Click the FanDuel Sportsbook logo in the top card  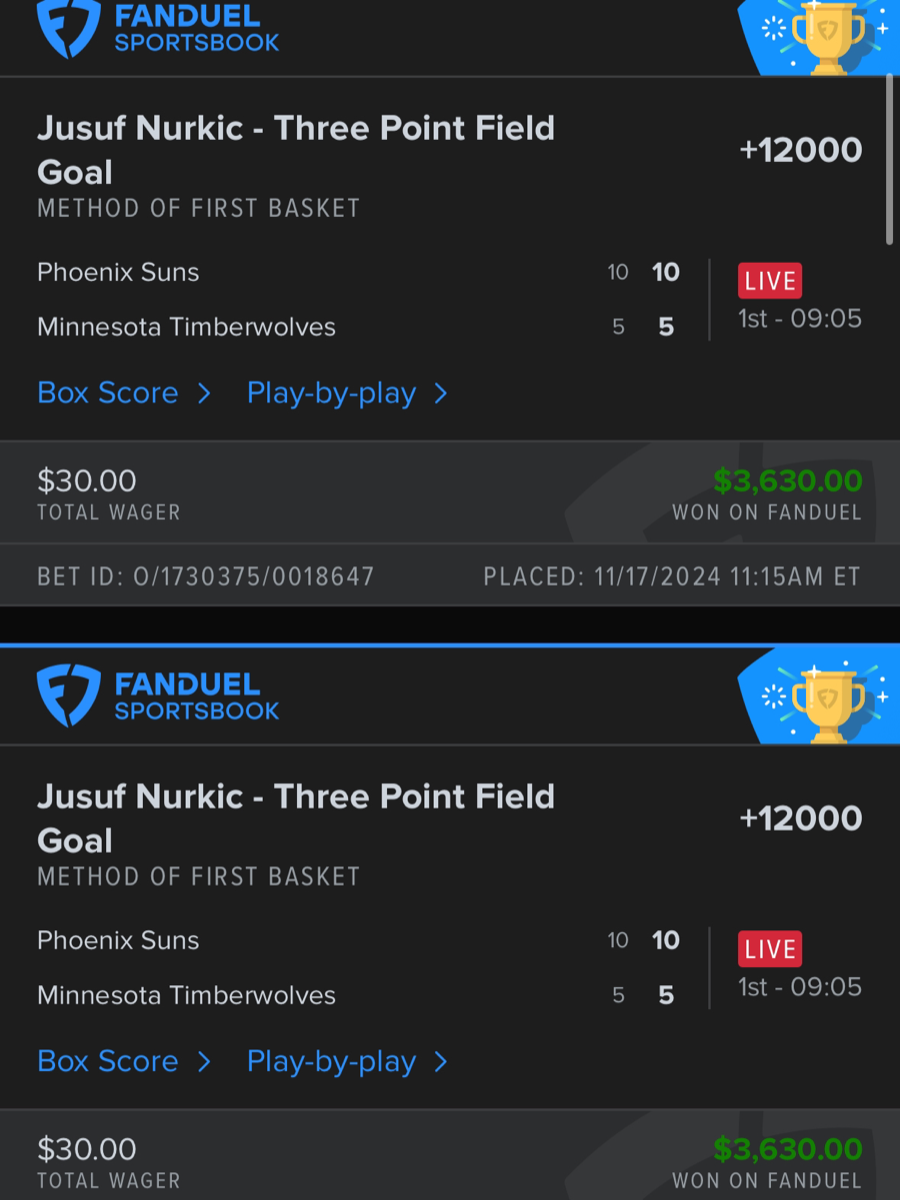[x=157, y=30]
